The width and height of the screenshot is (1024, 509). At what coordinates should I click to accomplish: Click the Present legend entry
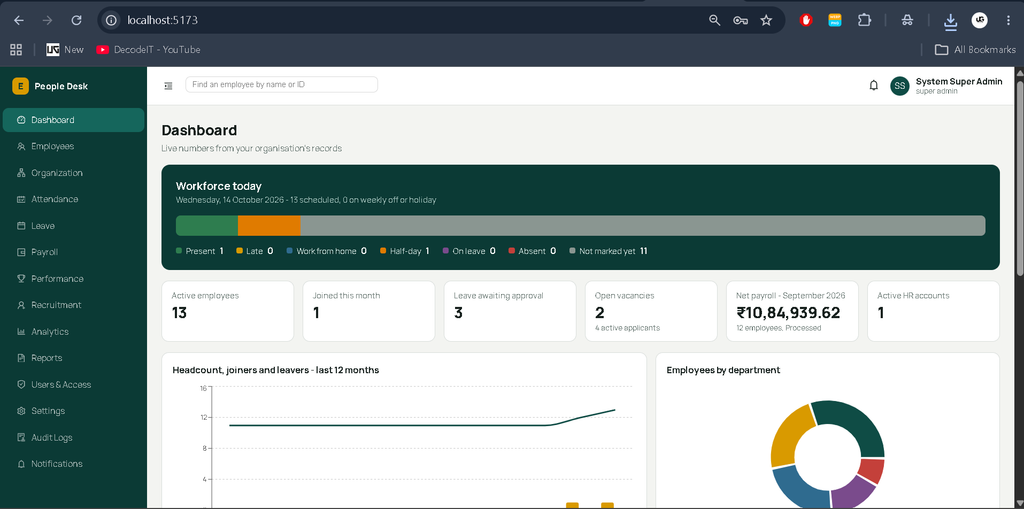pyautogui.click(x=200, y=251)
